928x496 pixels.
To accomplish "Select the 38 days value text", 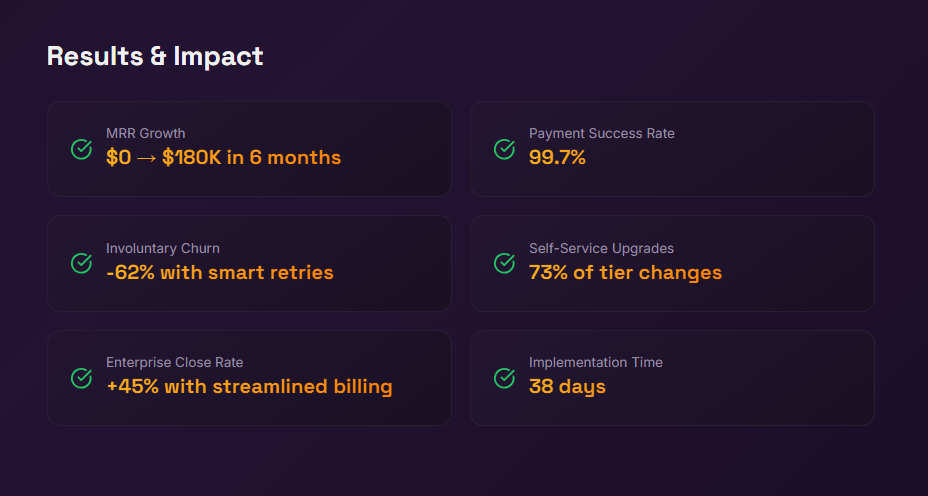I will pyautogui.click(x=567, y=386).
